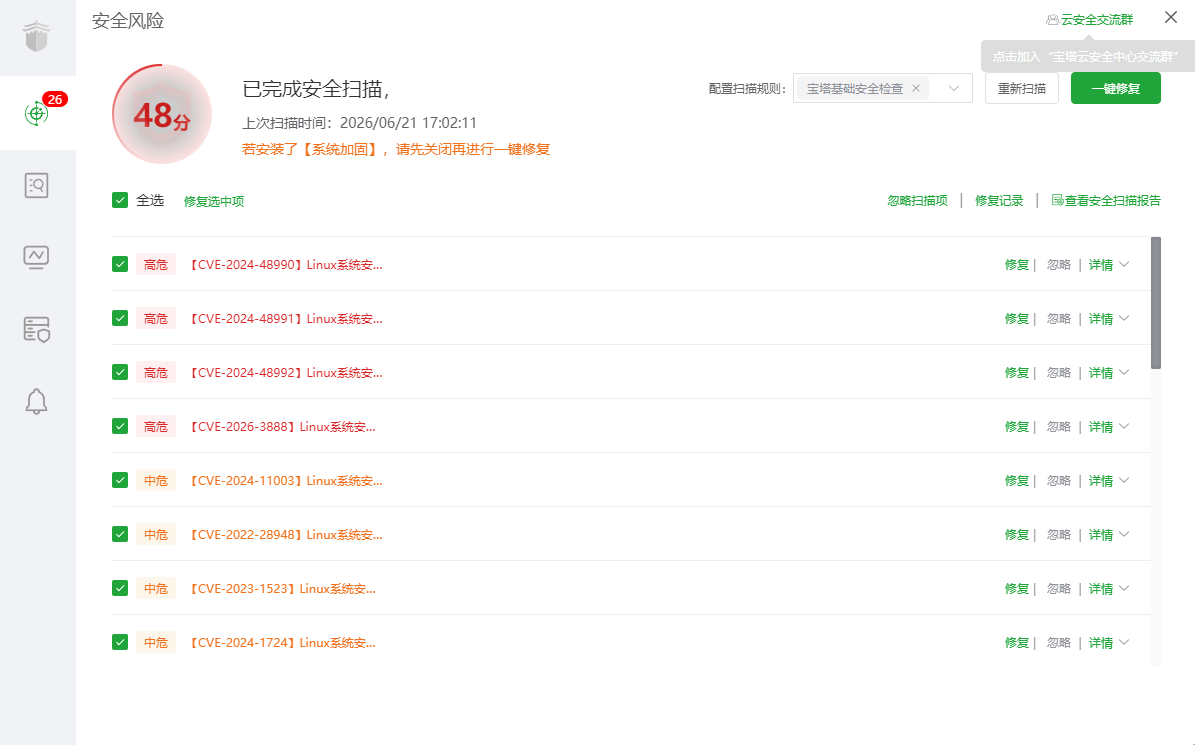The height and width of the screenshot is (745, 1195).
Task: Uncheck the CVE-2024-11003 row checkbox
Action: tap(120, 481)
